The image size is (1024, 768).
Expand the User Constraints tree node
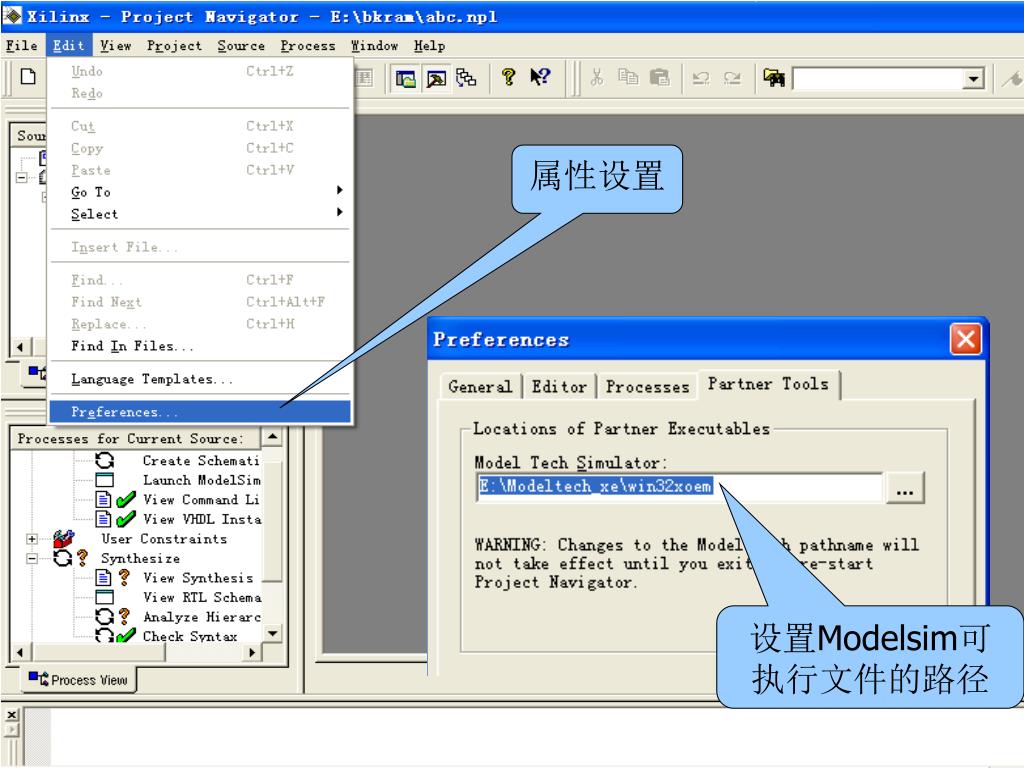coord(31,539)
